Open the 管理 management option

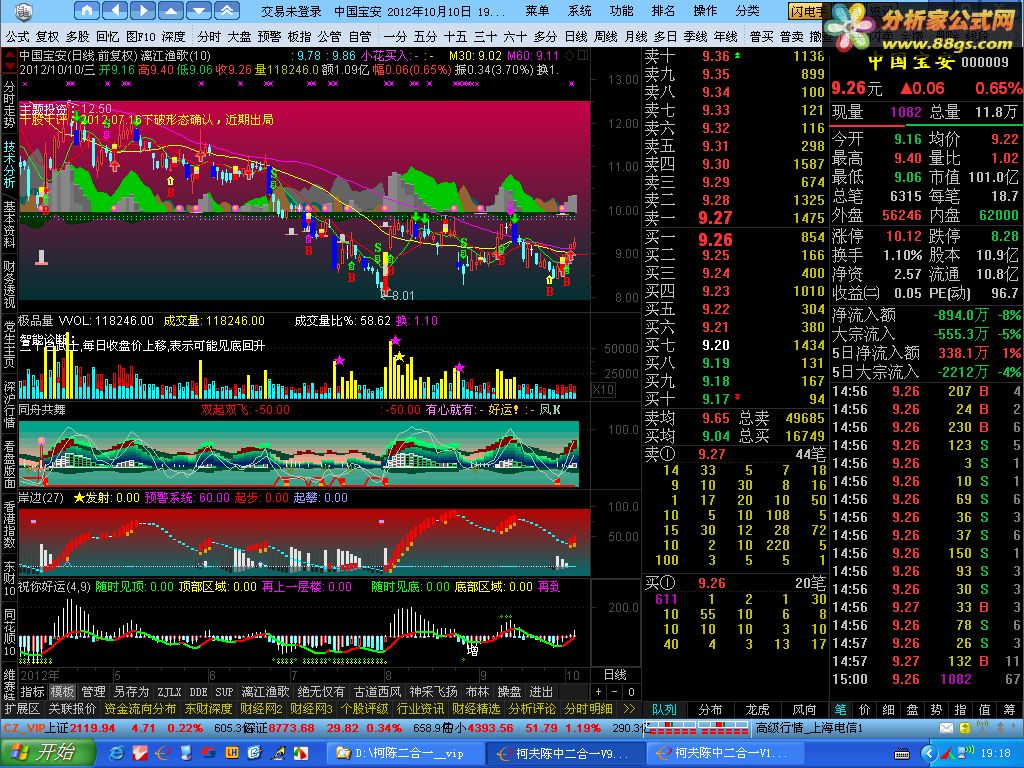93,692
